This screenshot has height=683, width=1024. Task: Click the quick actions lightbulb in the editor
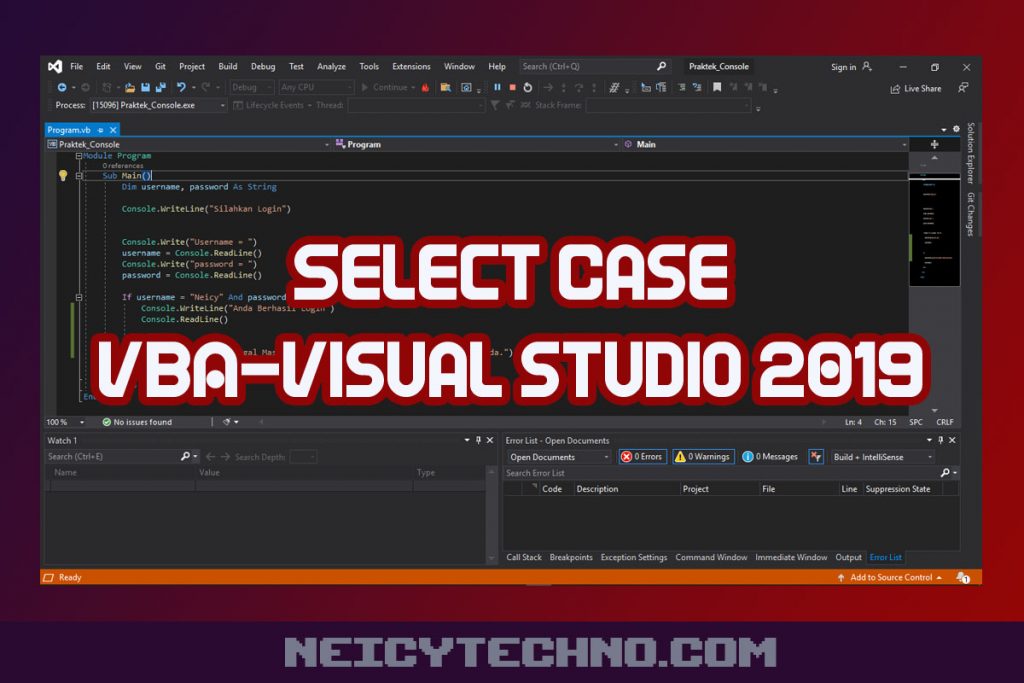(x=63, y=175)
